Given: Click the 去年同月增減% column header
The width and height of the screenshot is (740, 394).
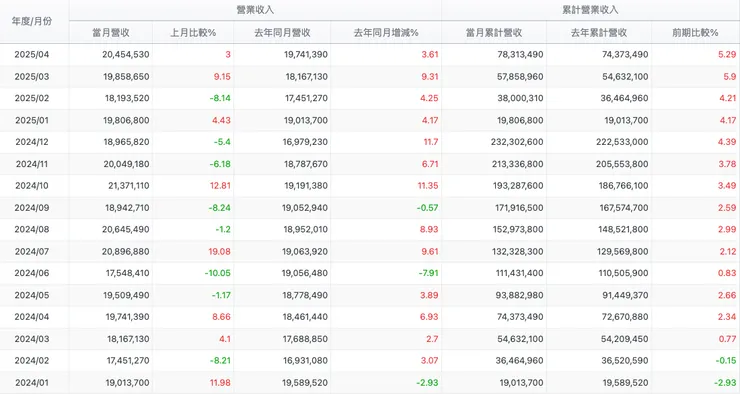Looking at the screenshot, I should point(386,33).
